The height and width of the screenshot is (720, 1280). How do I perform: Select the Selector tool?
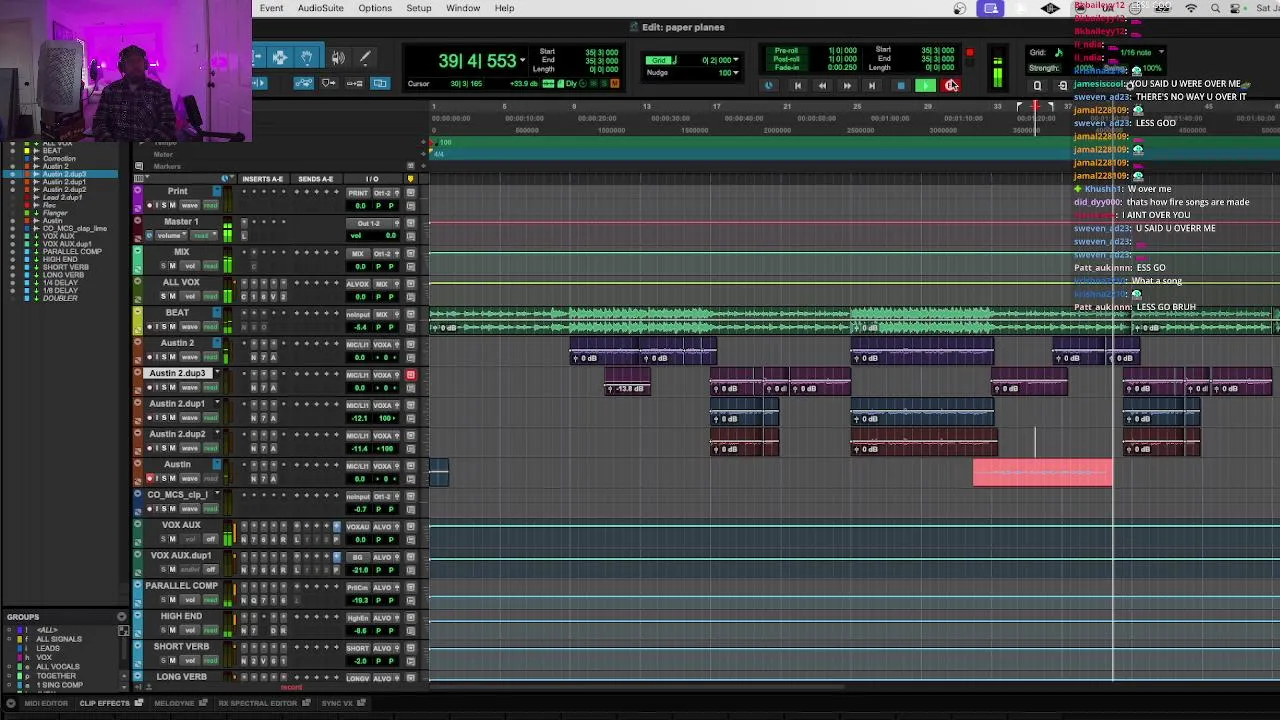pos(280,58)
